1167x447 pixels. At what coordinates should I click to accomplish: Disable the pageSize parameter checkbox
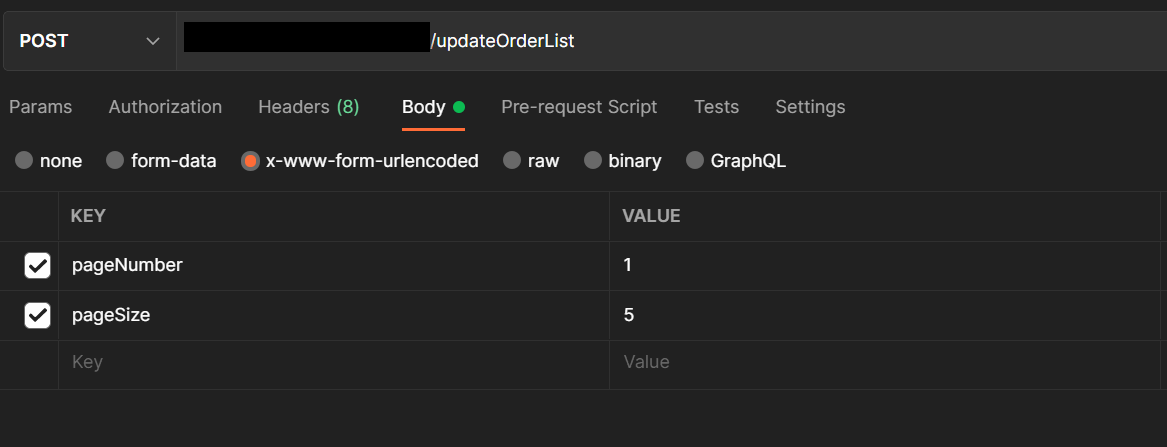[37, 316]
